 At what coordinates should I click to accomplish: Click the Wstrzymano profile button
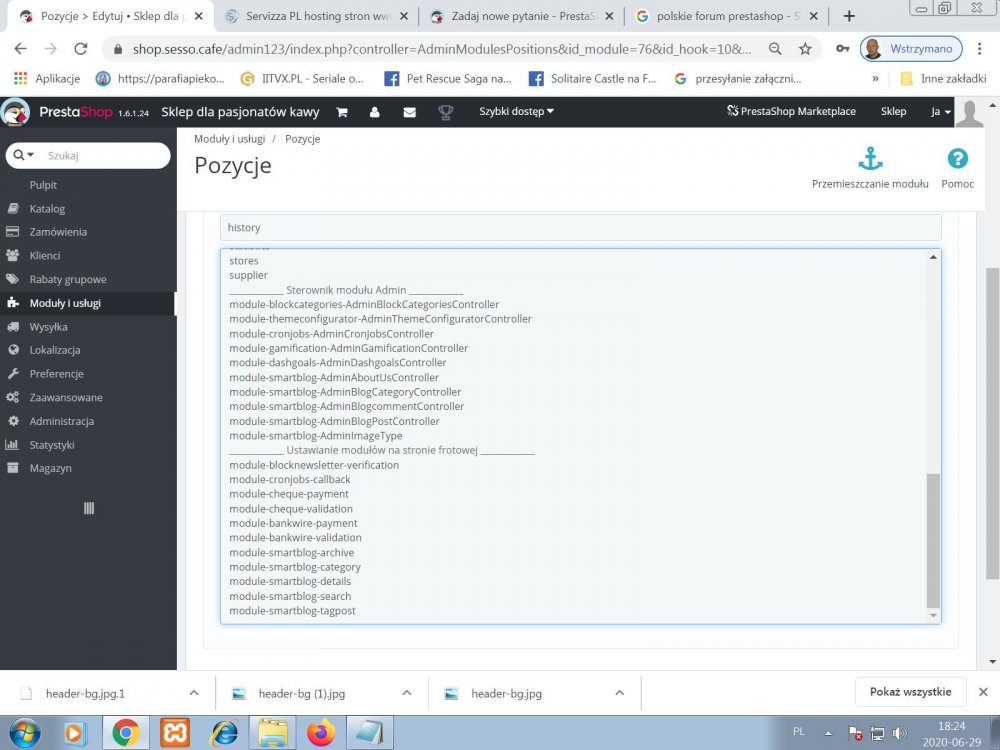[911, 48]
